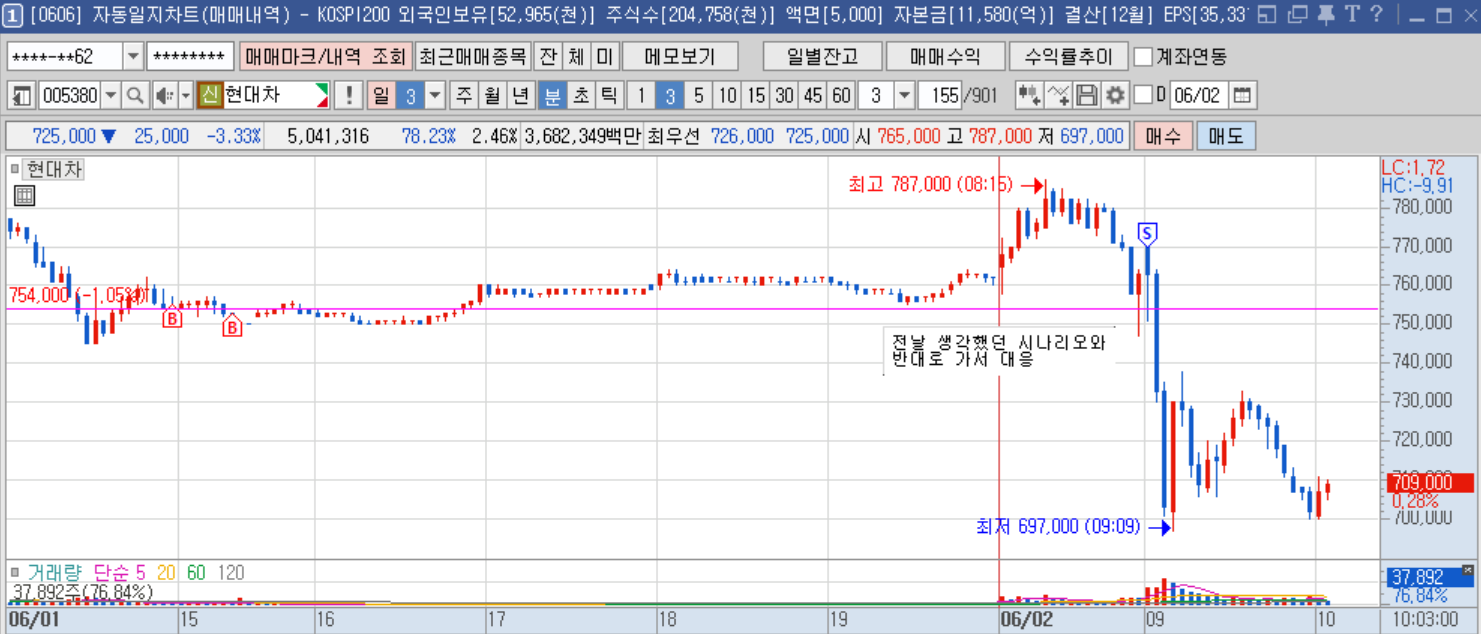Click the 현대차 stock name field

[275, 96]
